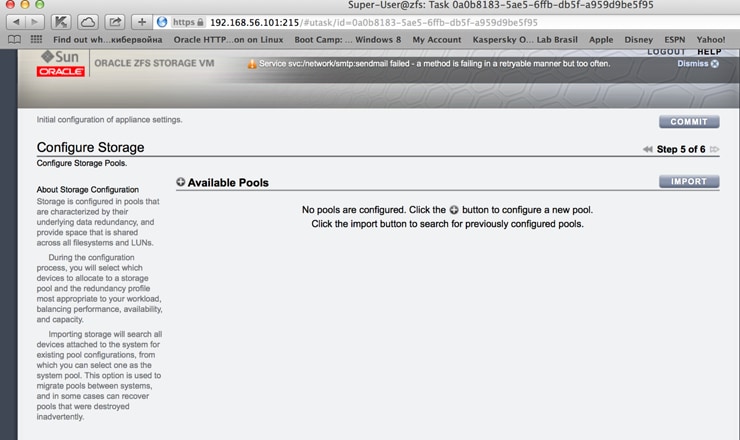Click the globe site icon in address bar
740x440 pixels.
pos(162,22)
